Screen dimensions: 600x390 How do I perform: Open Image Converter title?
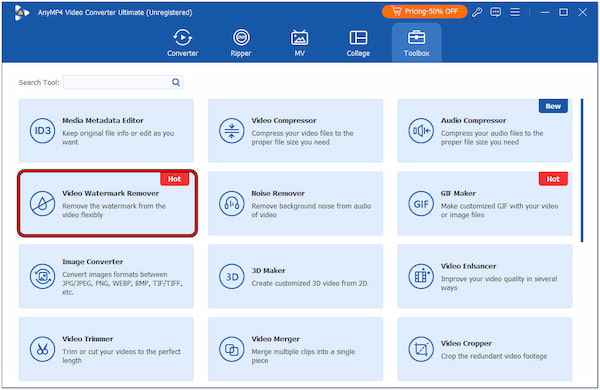click(93, 262)
